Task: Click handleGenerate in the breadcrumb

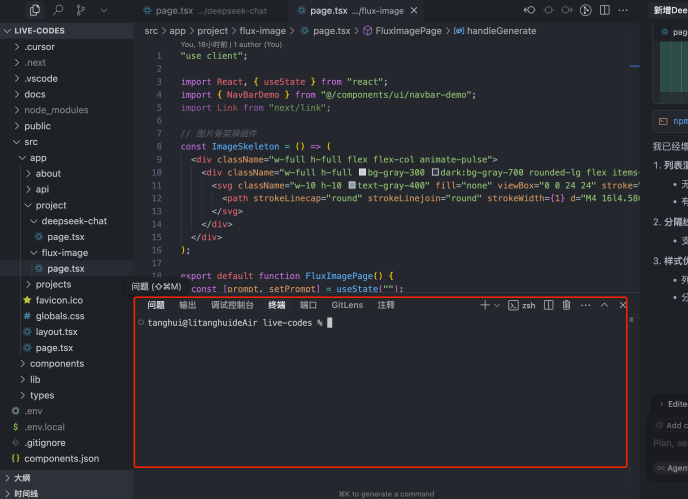Action: [501, 31]
